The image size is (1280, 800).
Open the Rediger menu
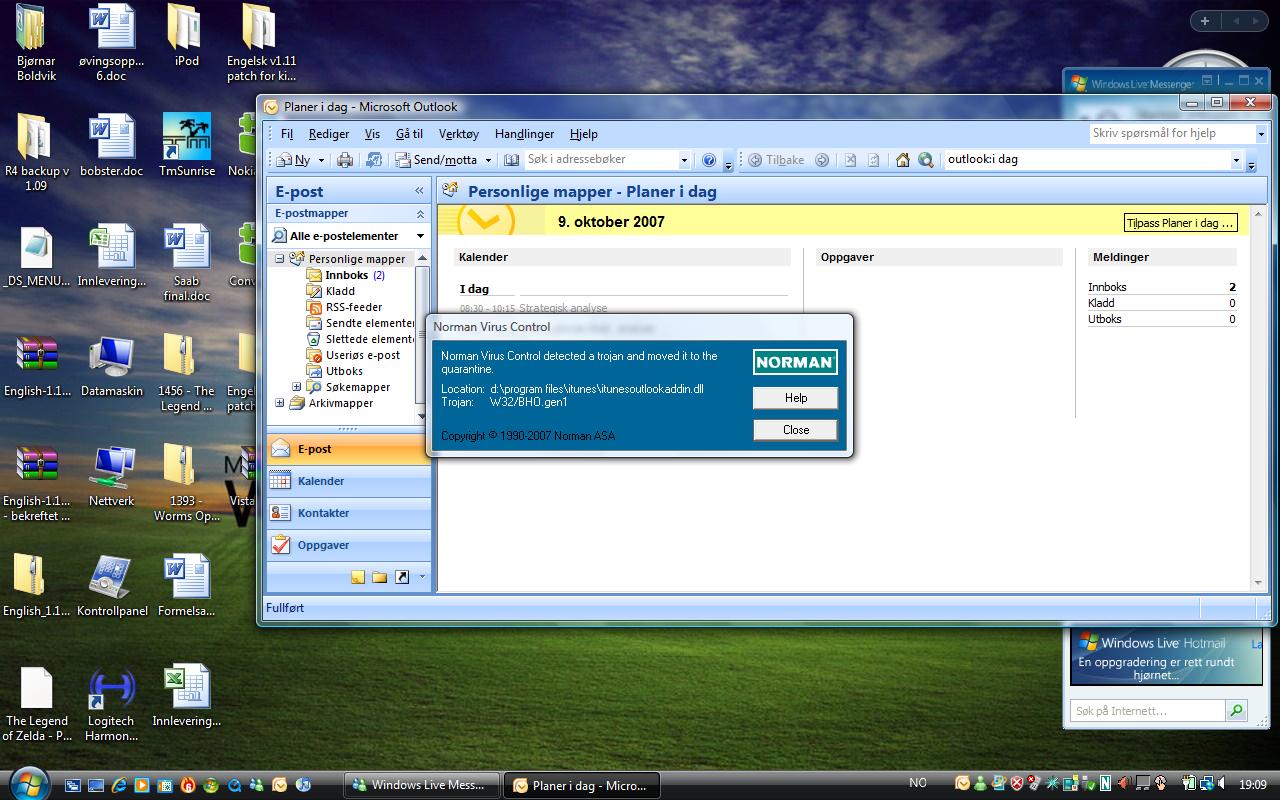coord(329,134)
